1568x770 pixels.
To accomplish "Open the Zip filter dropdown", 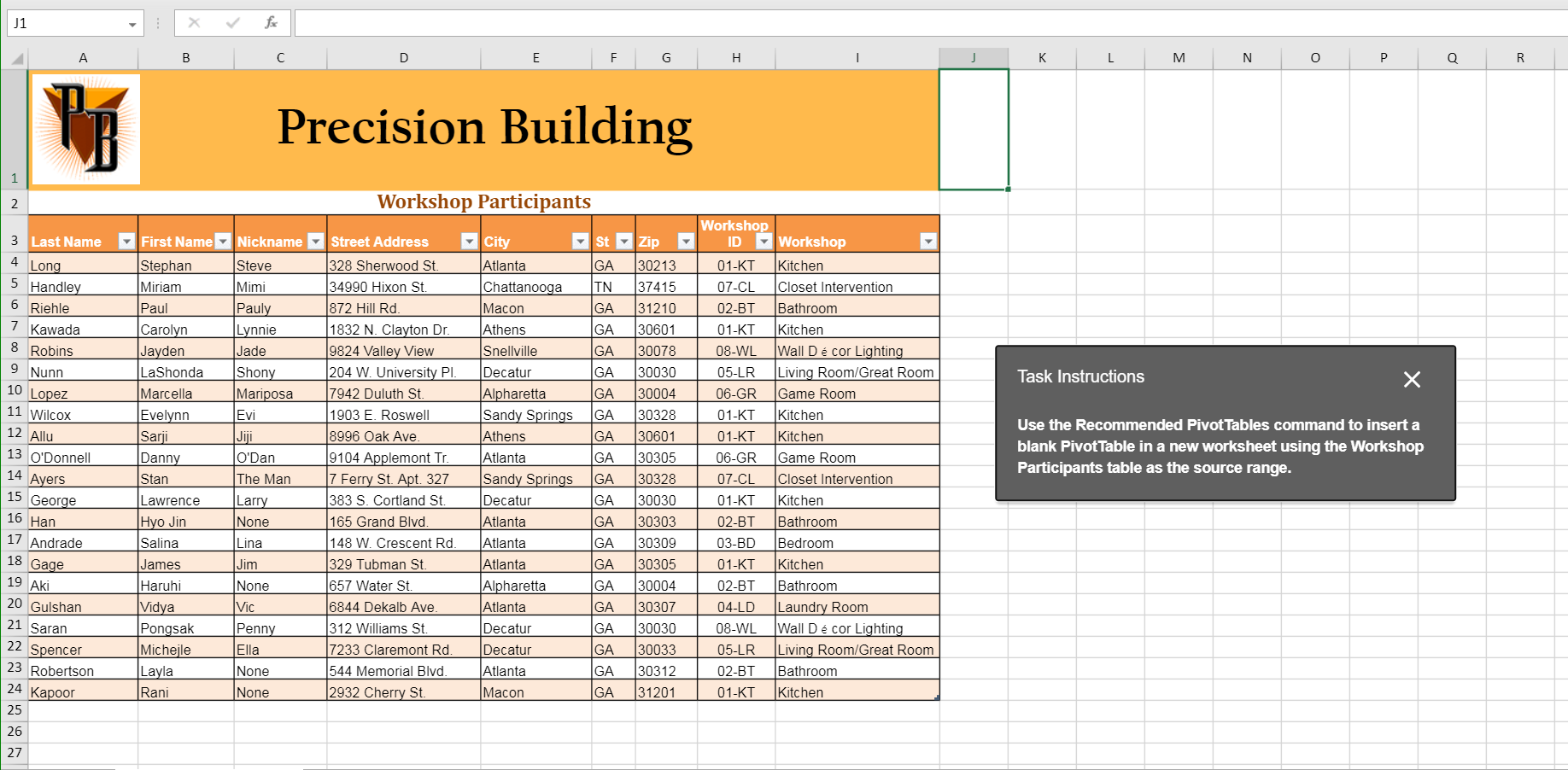I will pos(687,242).
